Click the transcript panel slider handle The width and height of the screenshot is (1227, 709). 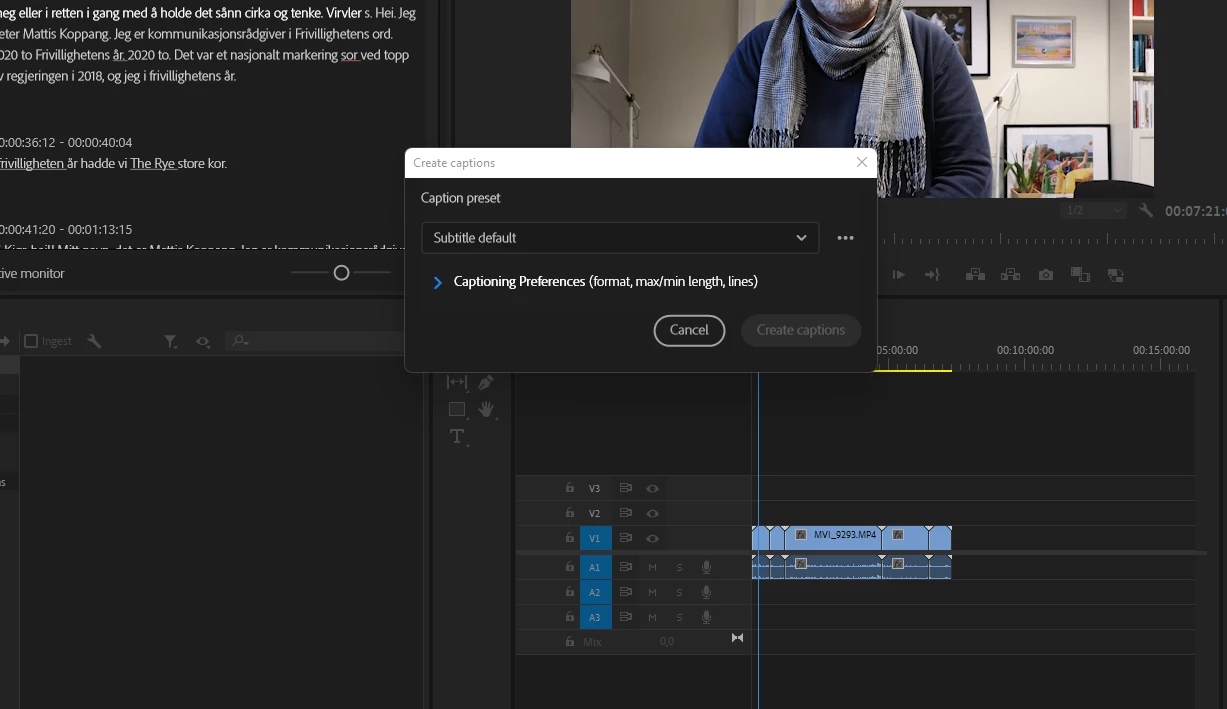point(341,273)
